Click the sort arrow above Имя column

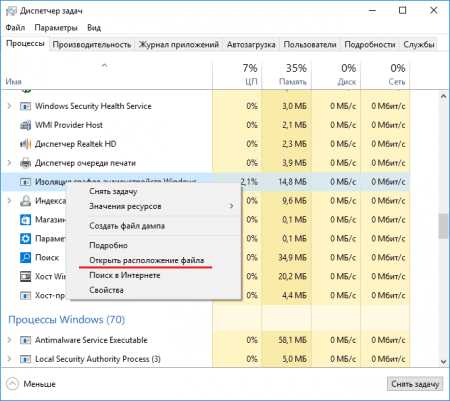point(104,66)
